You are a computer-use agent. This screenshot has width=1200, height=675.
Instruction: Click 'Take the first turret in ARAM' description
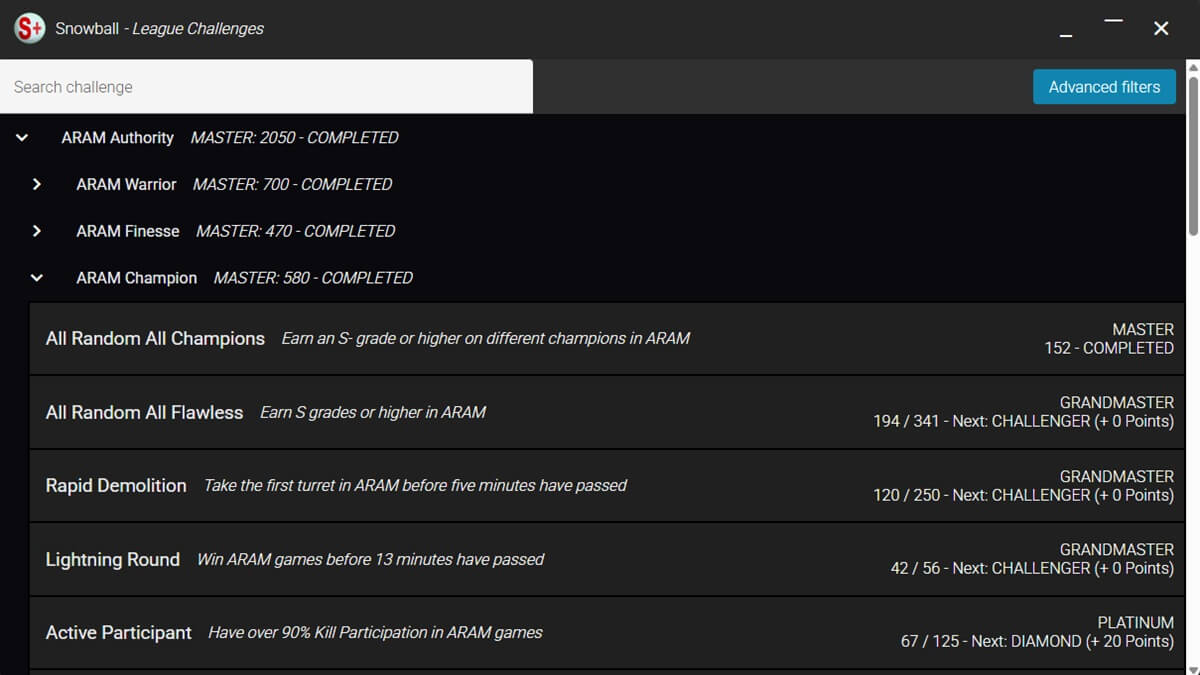coord(415,485)
